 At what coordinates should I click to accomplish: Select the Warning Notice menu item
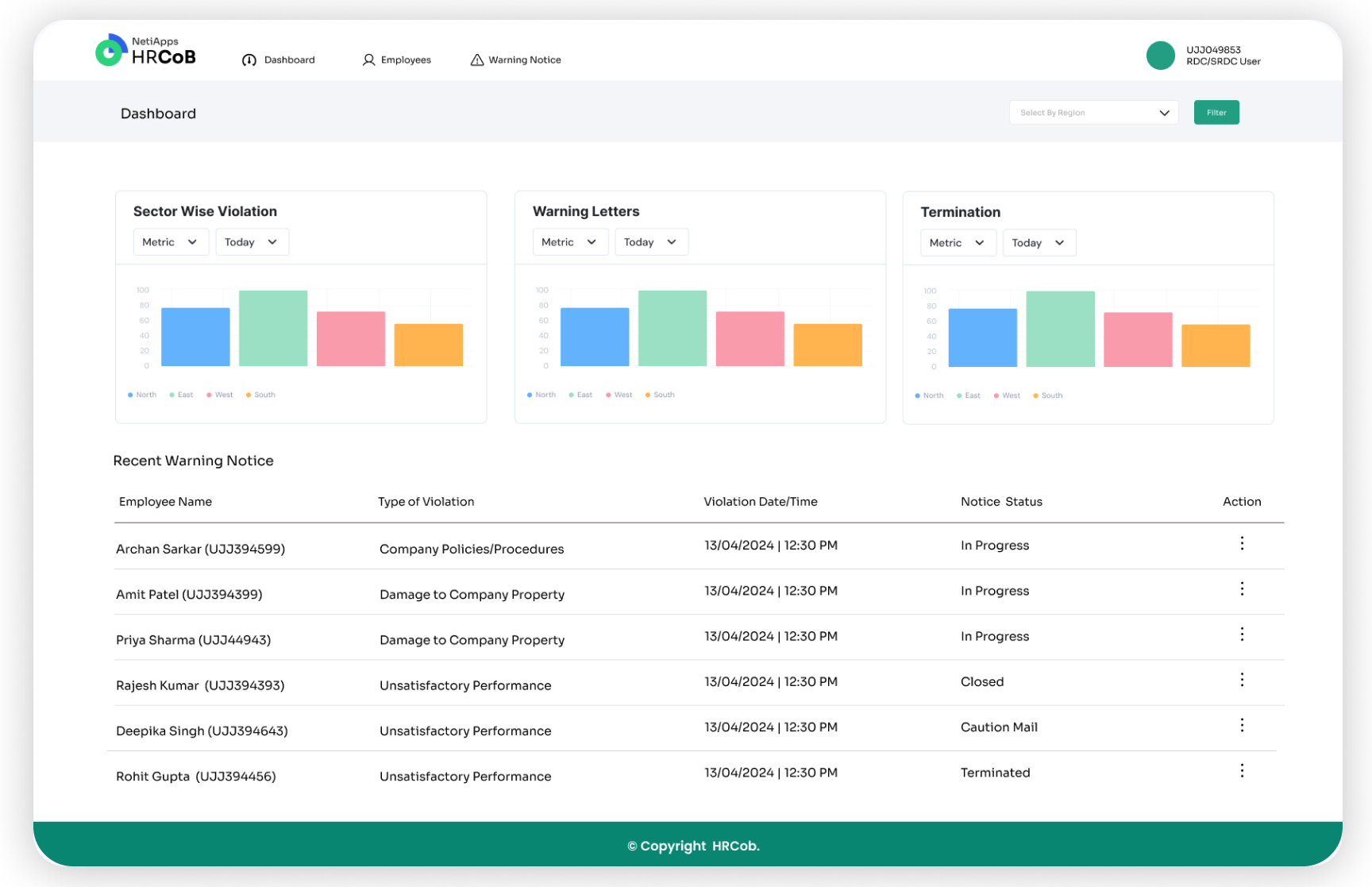[525, 60]
